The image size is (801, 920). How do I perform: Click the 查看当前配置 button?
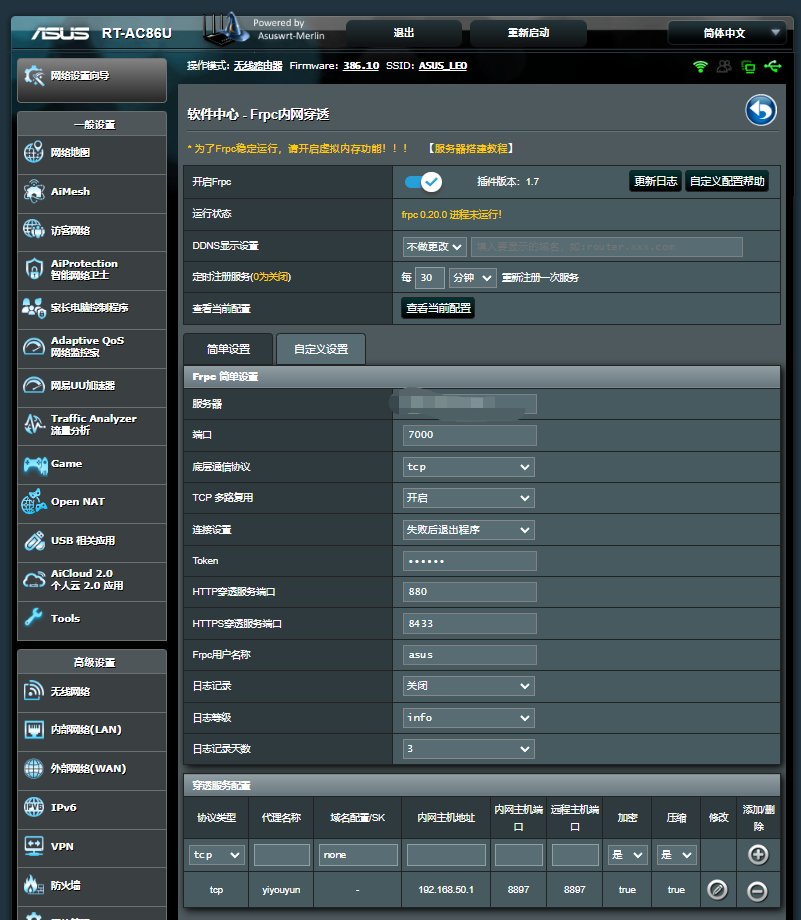coord(438,308)
